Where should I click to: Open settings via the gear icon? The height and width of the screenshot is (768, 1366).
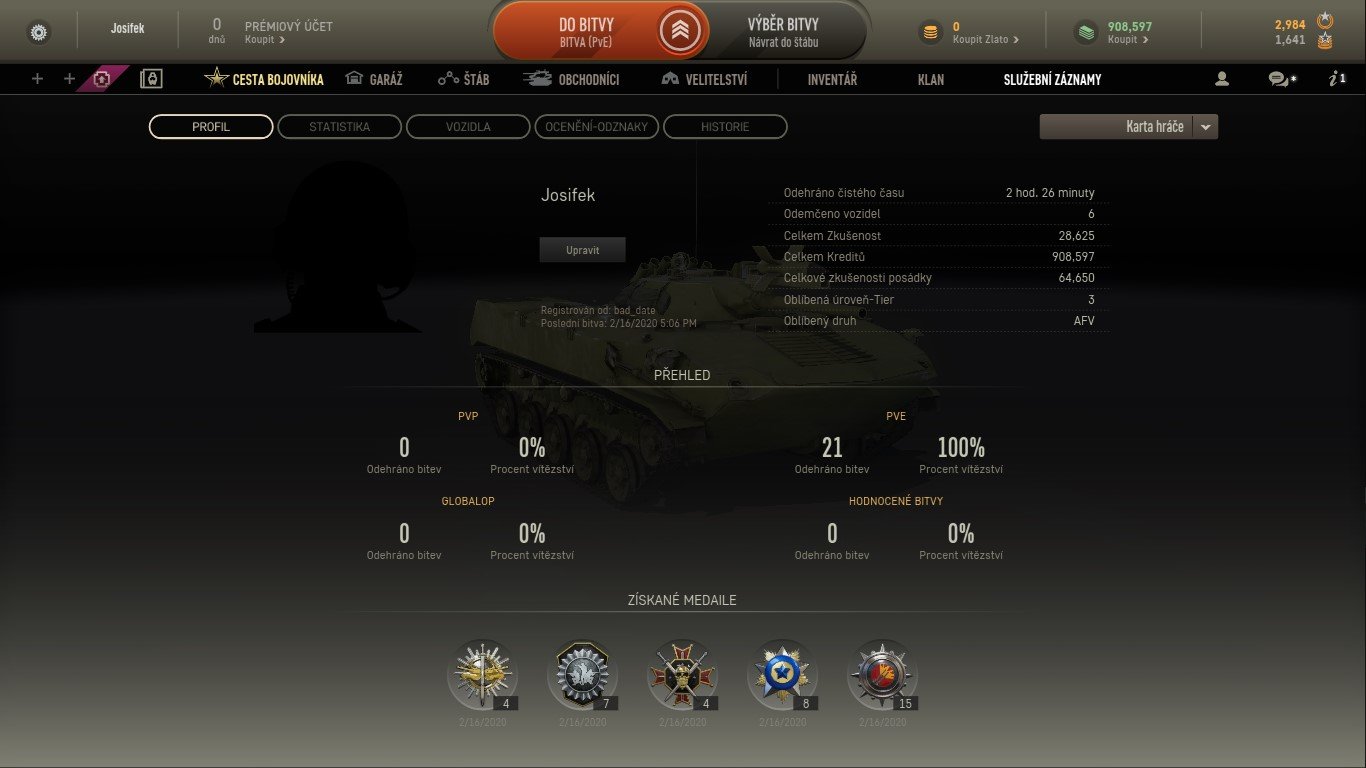tap(39, 32)
